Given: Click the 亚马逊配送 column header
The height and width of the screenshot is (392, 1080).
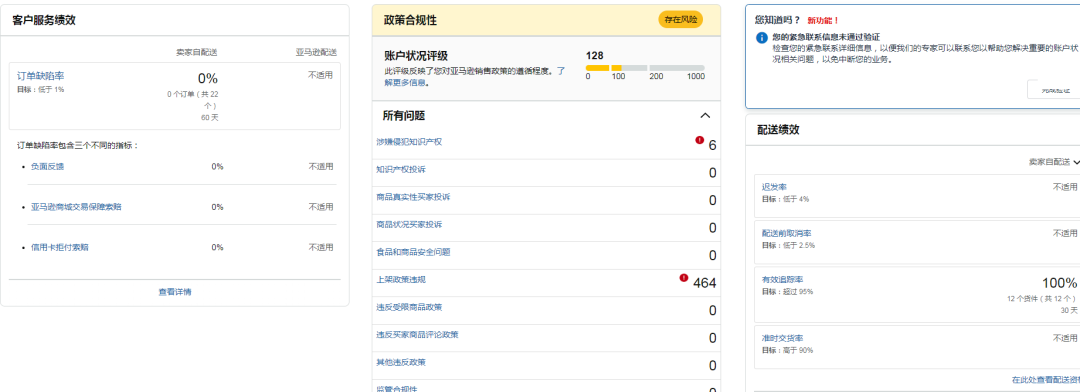Looking at the screenshot, I should [317, 52].
